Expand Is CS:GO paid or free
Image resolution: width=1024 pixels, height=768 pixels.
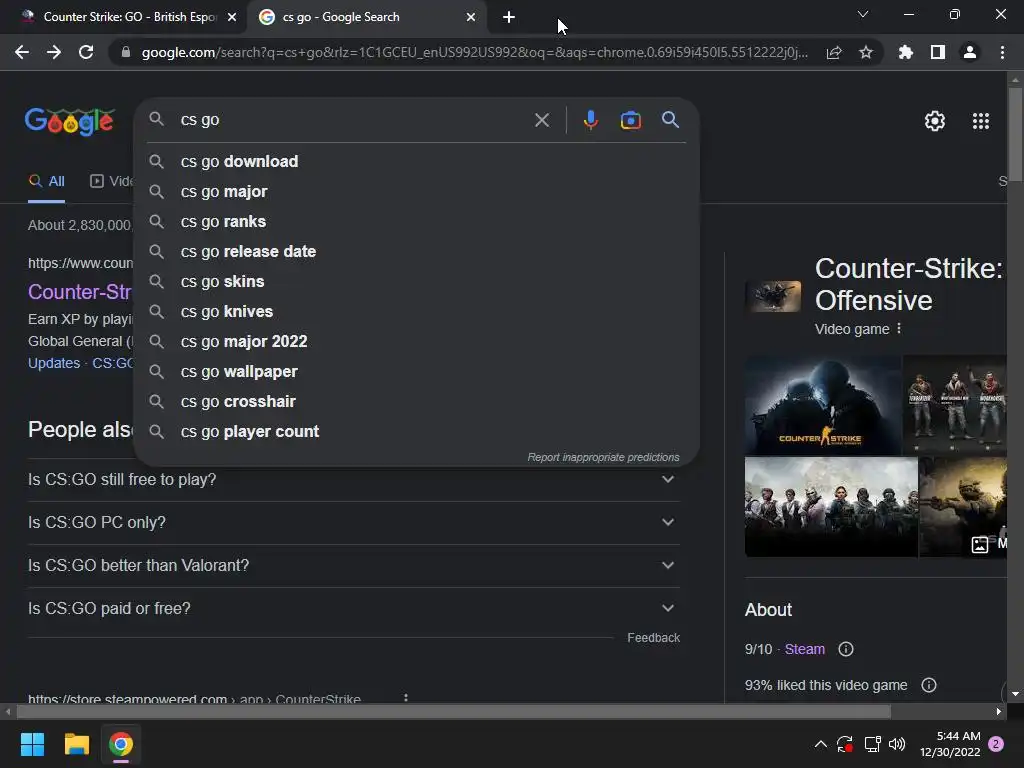click(x=353, y=609)
